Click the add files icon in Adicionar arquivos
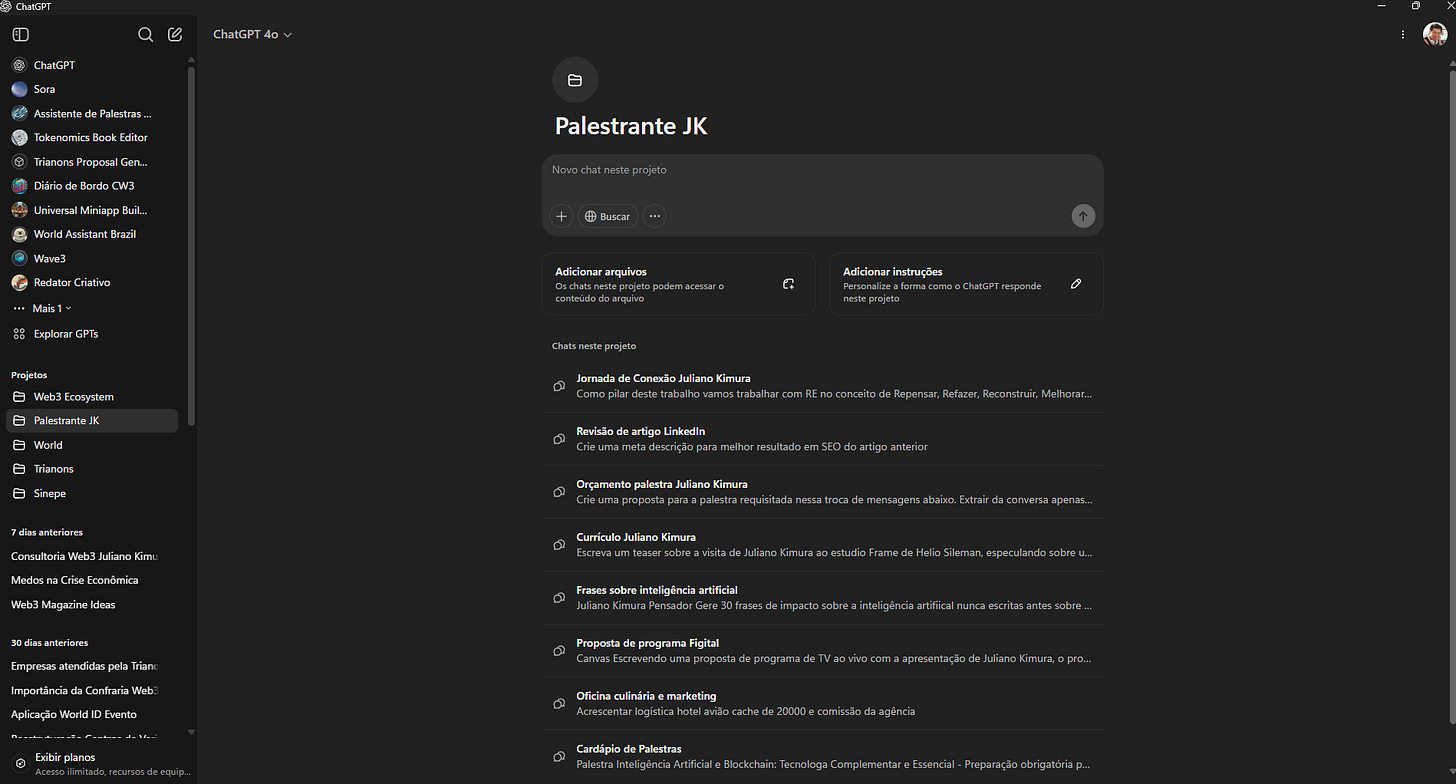 [x=789, y=284]
